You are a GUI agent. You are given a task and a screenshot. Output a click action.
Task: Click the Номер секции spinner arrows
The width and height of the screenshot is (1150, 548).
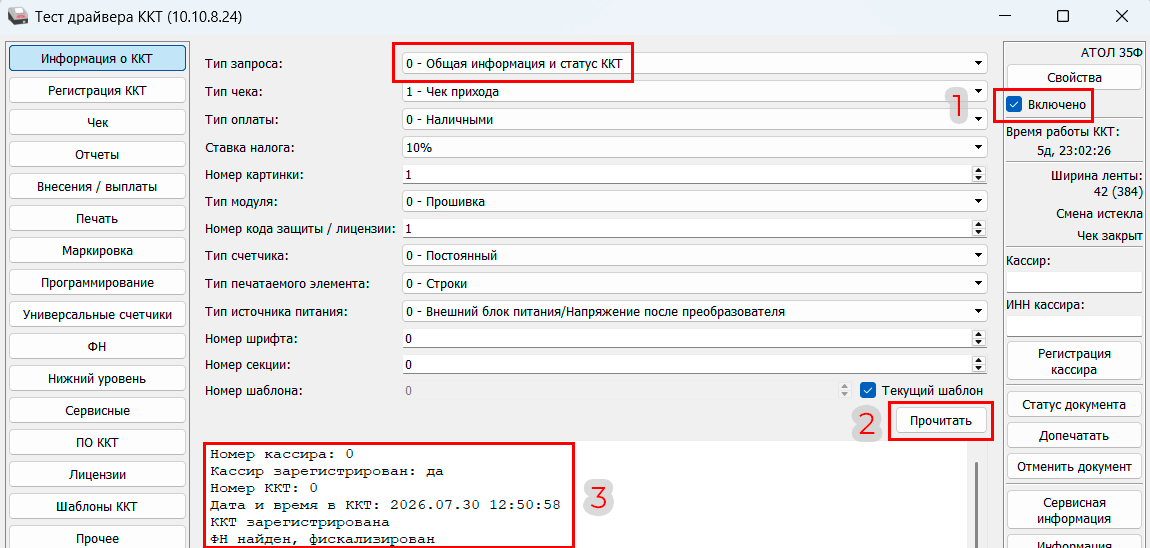point(977,365)
